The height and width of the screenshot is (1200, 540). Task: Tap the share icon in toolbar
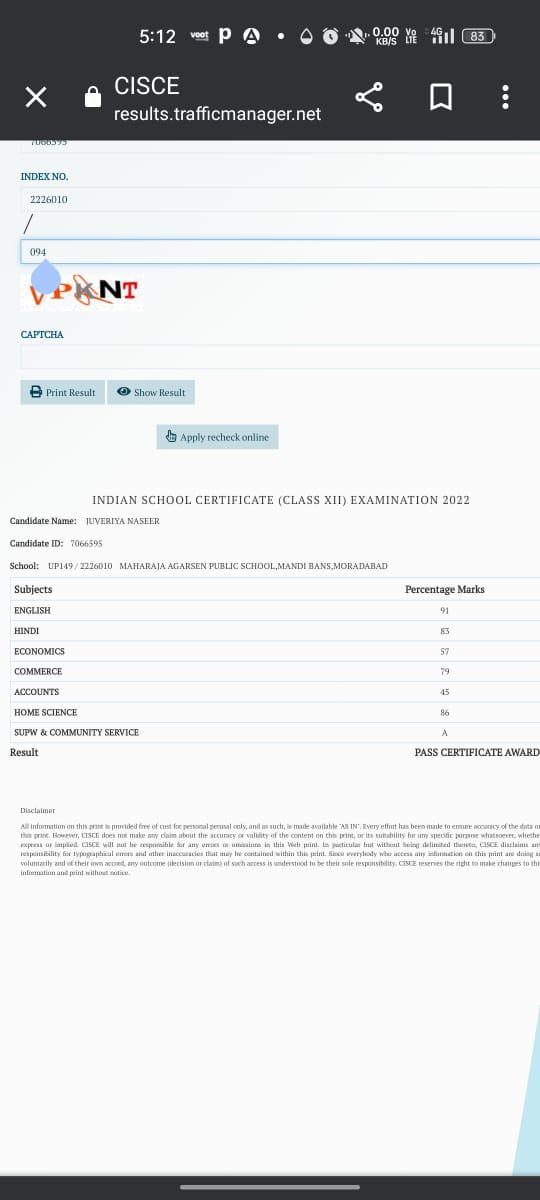pos(369,97)
